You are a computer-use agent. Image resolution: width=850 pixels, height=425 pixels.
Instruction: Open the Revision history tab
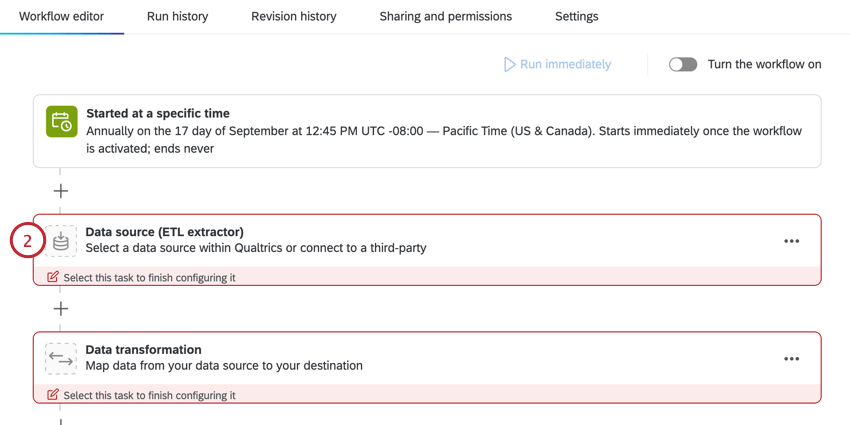(294, 17)
